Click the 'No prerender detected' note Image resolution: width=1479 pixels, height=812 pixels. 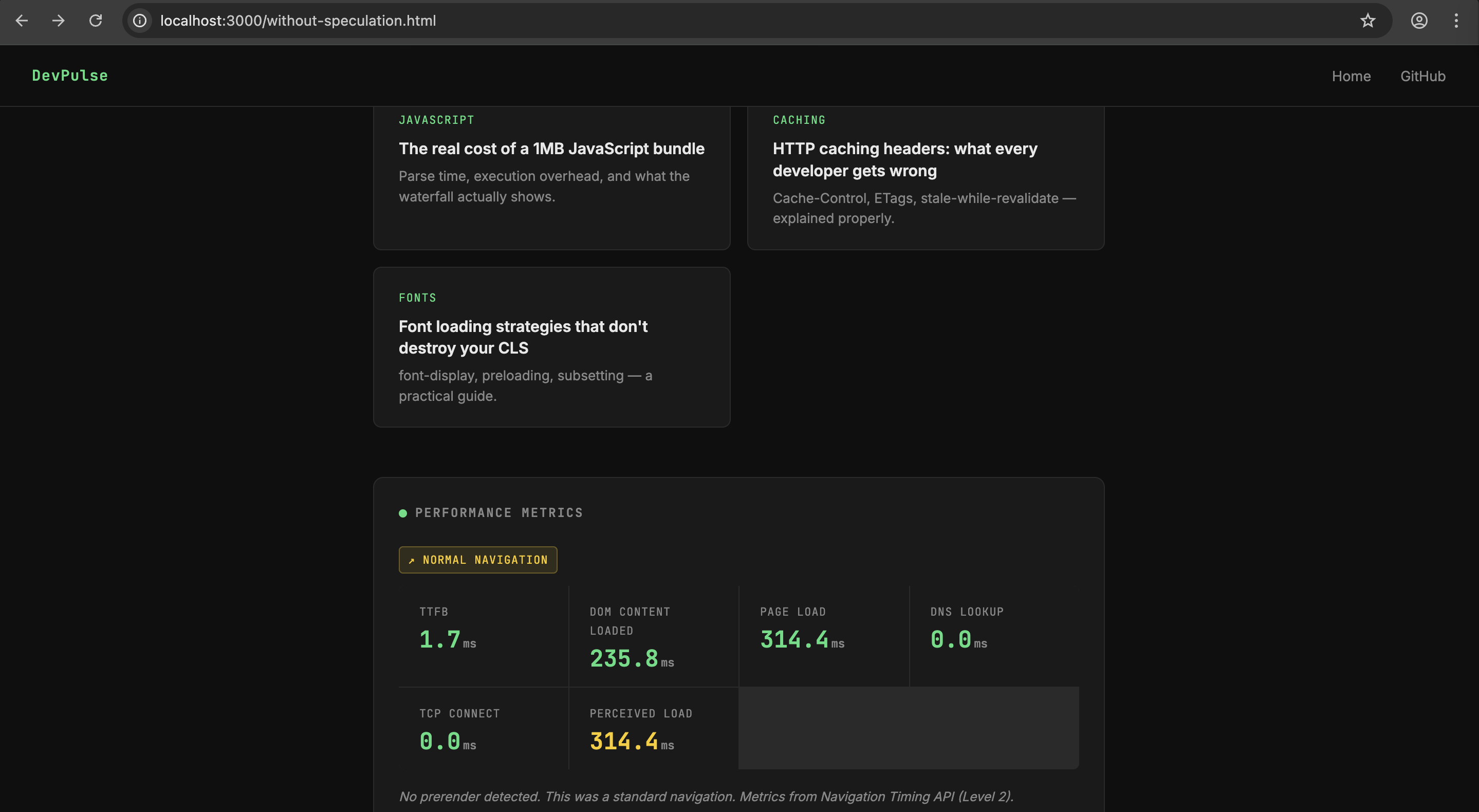706,797
